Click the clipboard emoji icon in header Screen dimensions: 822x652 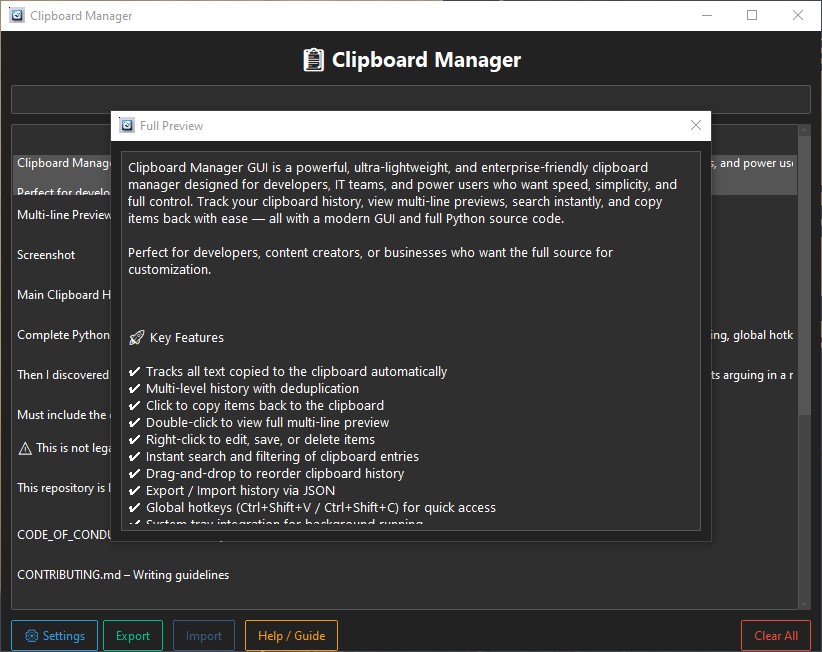[x=313, y=60]
